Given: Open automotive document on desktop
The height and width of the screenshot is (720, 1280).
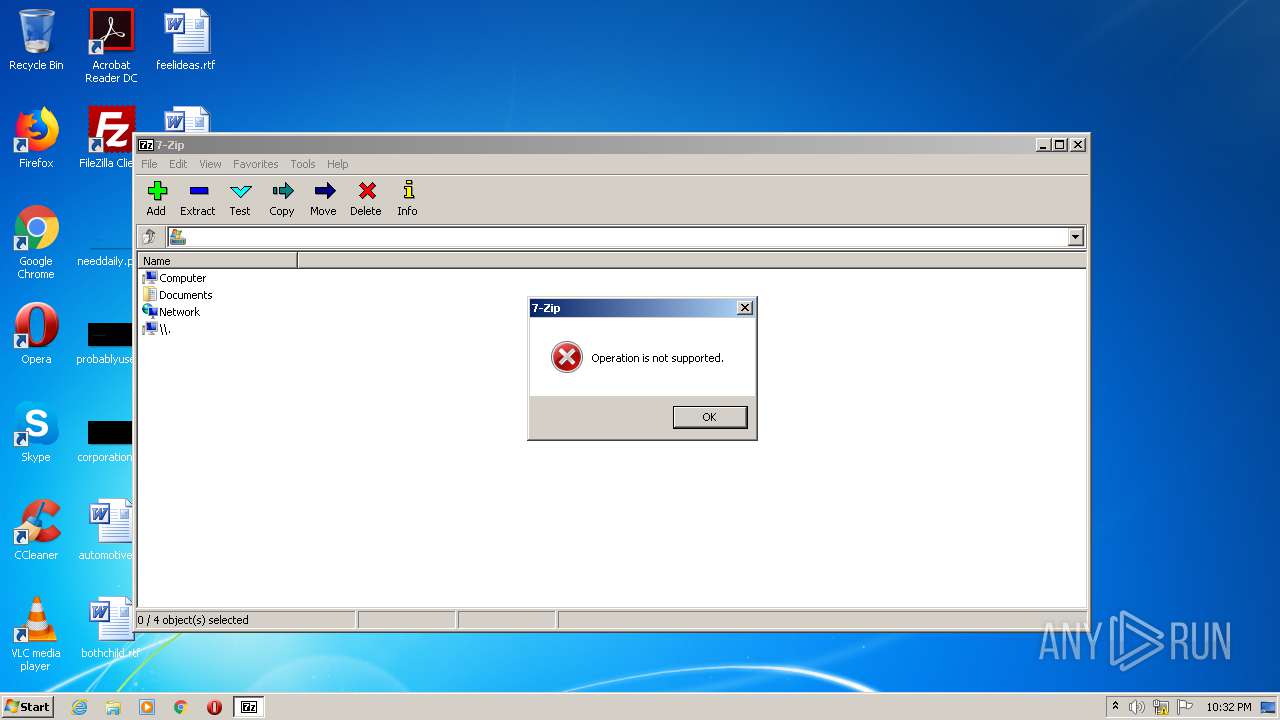Looking at the screenshot, I should 107,530.
